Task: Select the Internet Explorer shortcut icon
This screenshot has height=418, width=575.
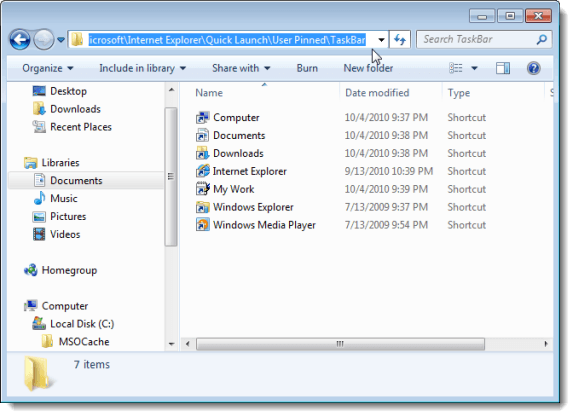Action: click(x=202, y=171)
